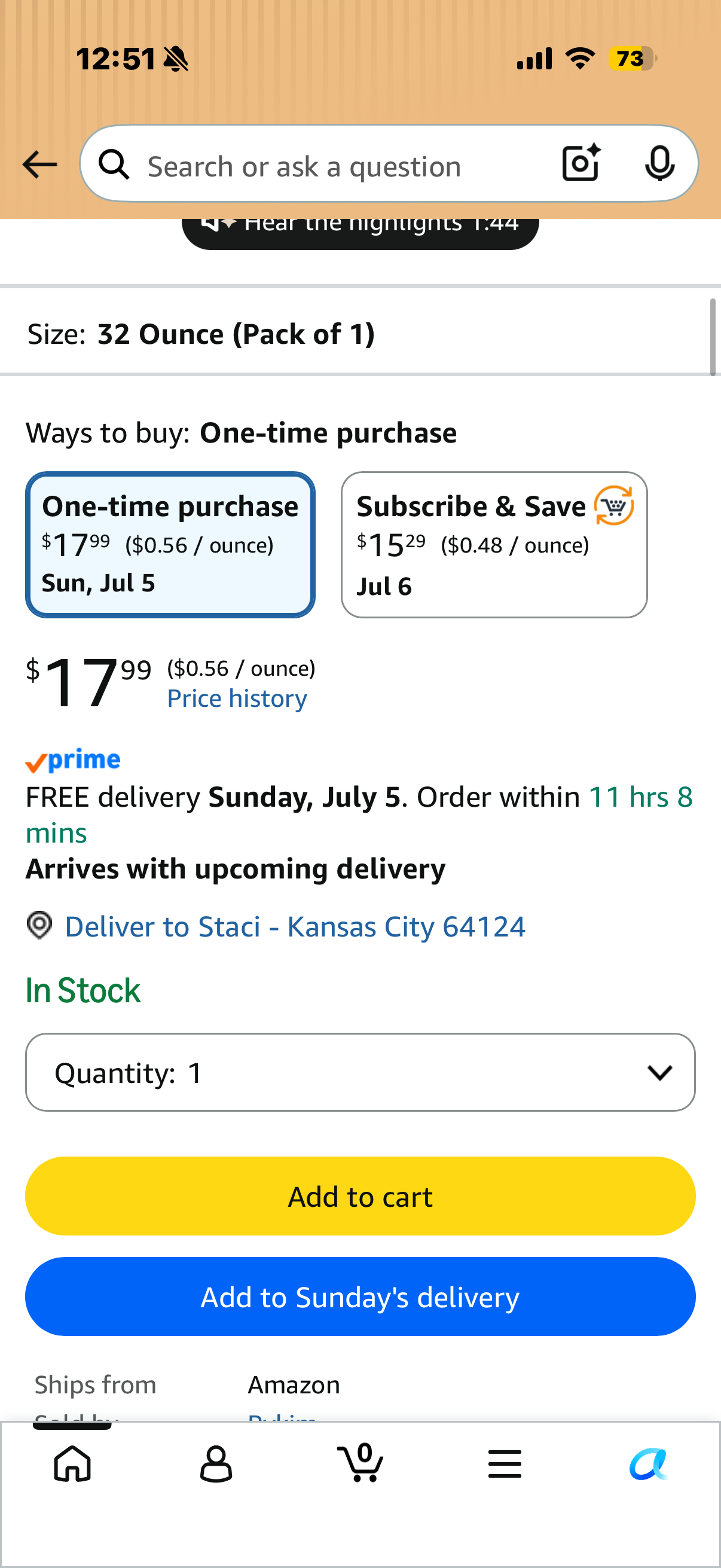The height and width of the screenshot is (1568, 721).
Task: Go to Home tab icon
Action: pos(72,1464)
